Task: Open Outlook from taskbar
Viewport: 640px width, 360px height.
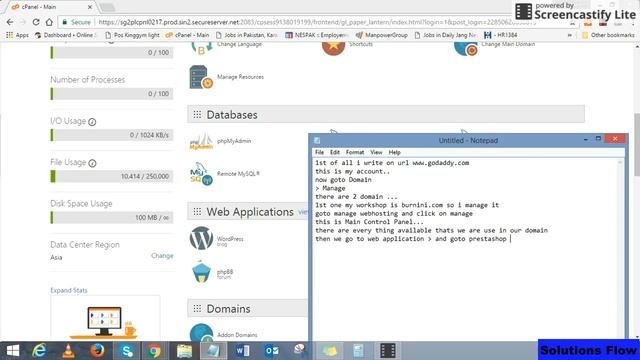Action: 271,351
